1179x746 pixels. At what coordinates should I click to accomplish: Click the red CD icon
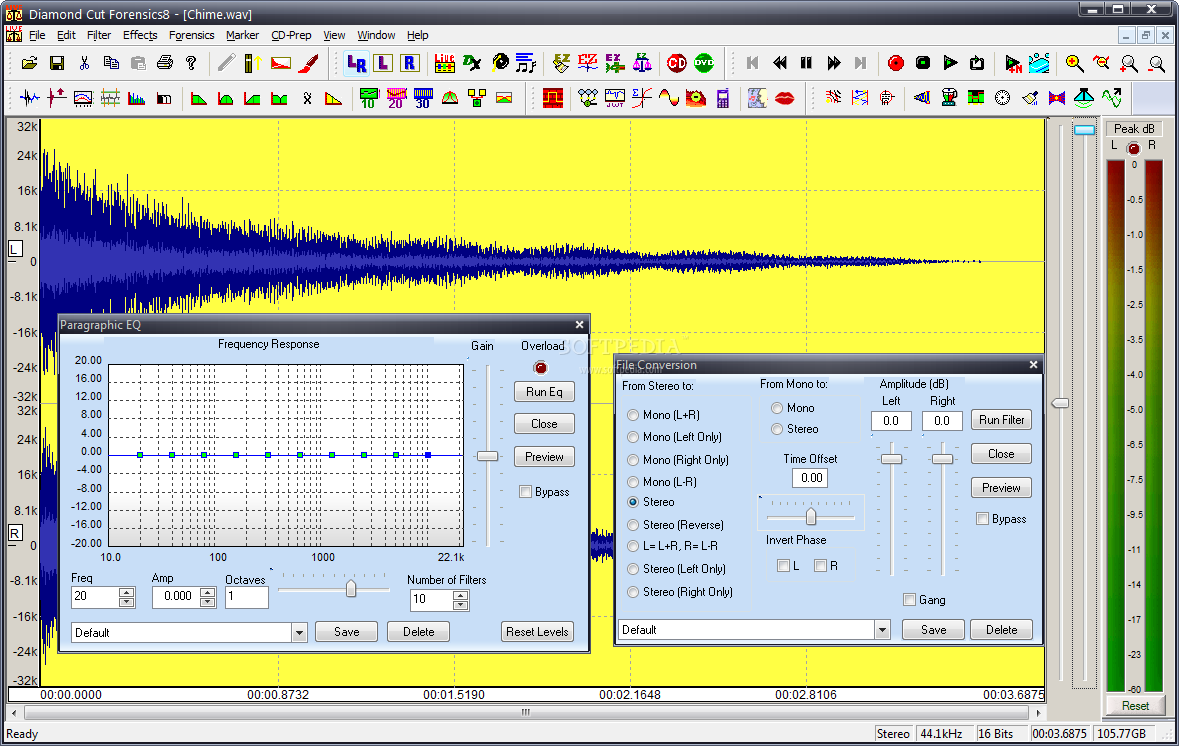[677, 63]
